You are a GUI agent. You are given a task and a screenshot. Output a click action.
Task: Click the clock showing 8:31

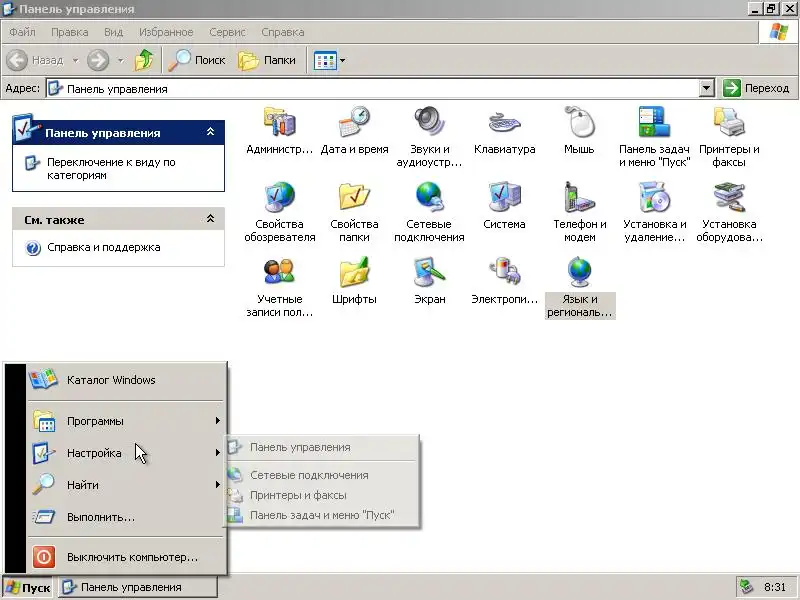(x=775, y=587)
